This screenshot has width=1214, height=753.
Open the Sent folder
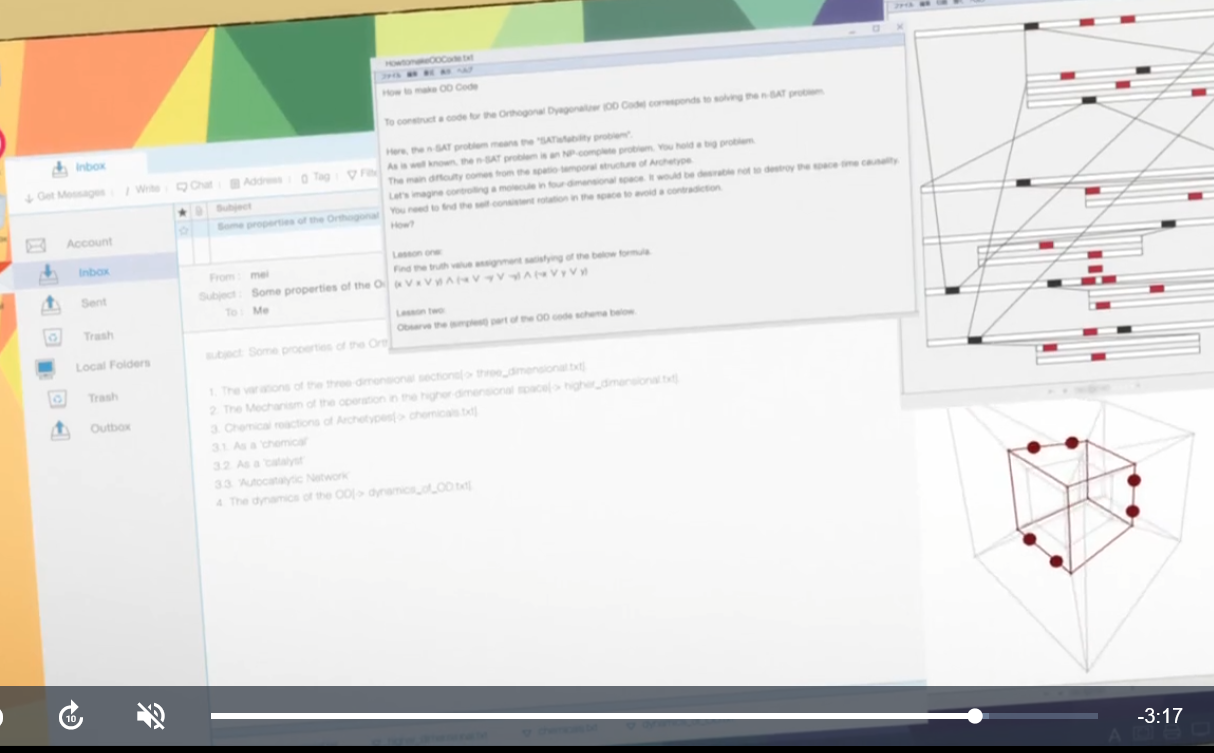(94, 302)
